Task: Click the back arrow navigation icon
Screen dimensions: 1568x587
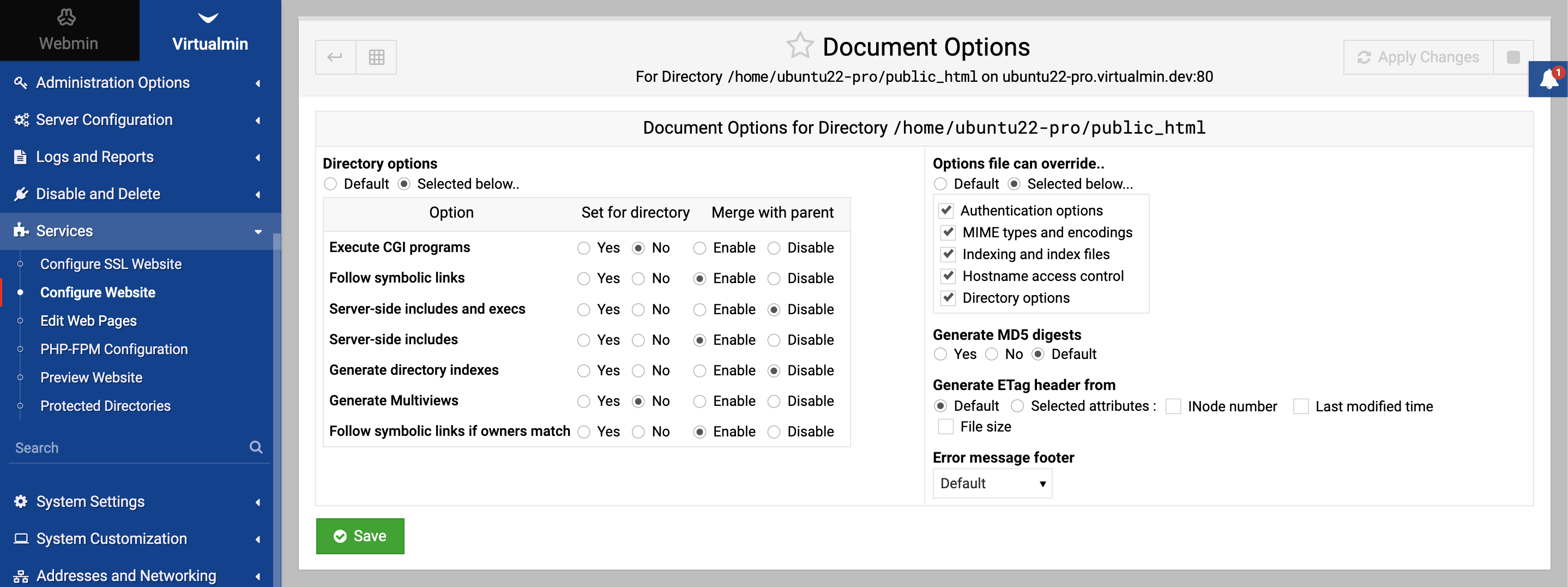Action: pos(335,57)
